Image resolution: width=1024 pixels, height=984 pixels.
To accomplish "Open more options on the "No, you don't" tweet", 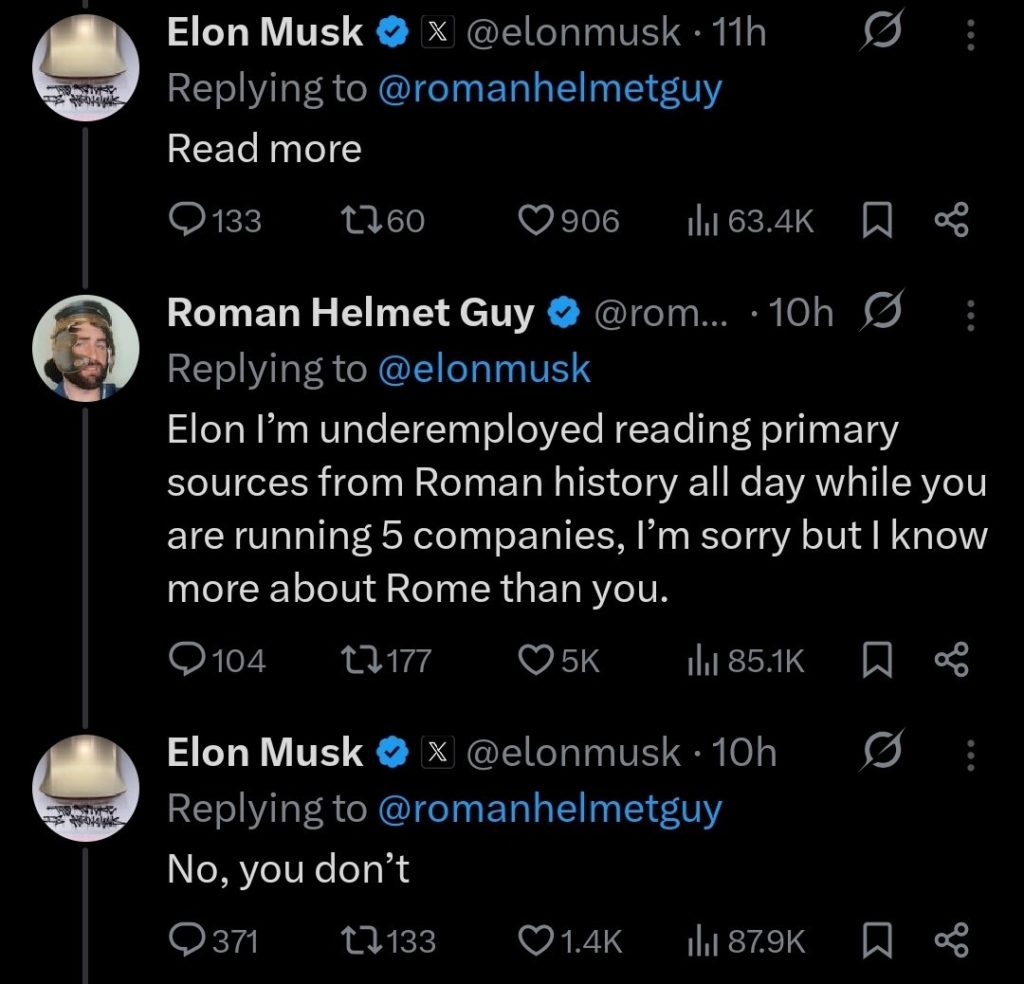I will pos(969,752).
